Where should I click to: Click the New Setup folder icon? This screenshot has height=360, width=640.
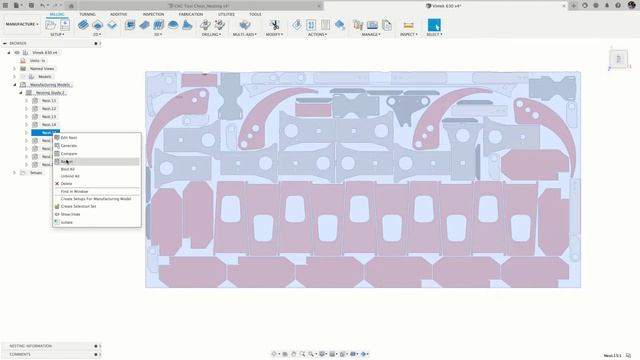pos(51,25)
